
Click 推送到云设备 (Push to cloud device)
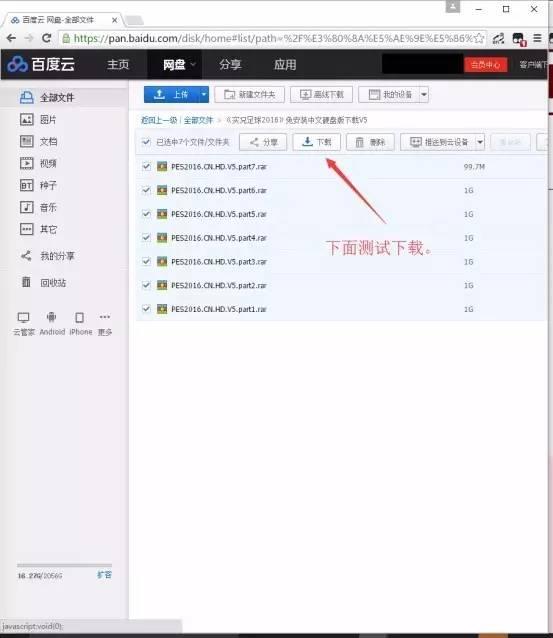click(x=438, y=142)
